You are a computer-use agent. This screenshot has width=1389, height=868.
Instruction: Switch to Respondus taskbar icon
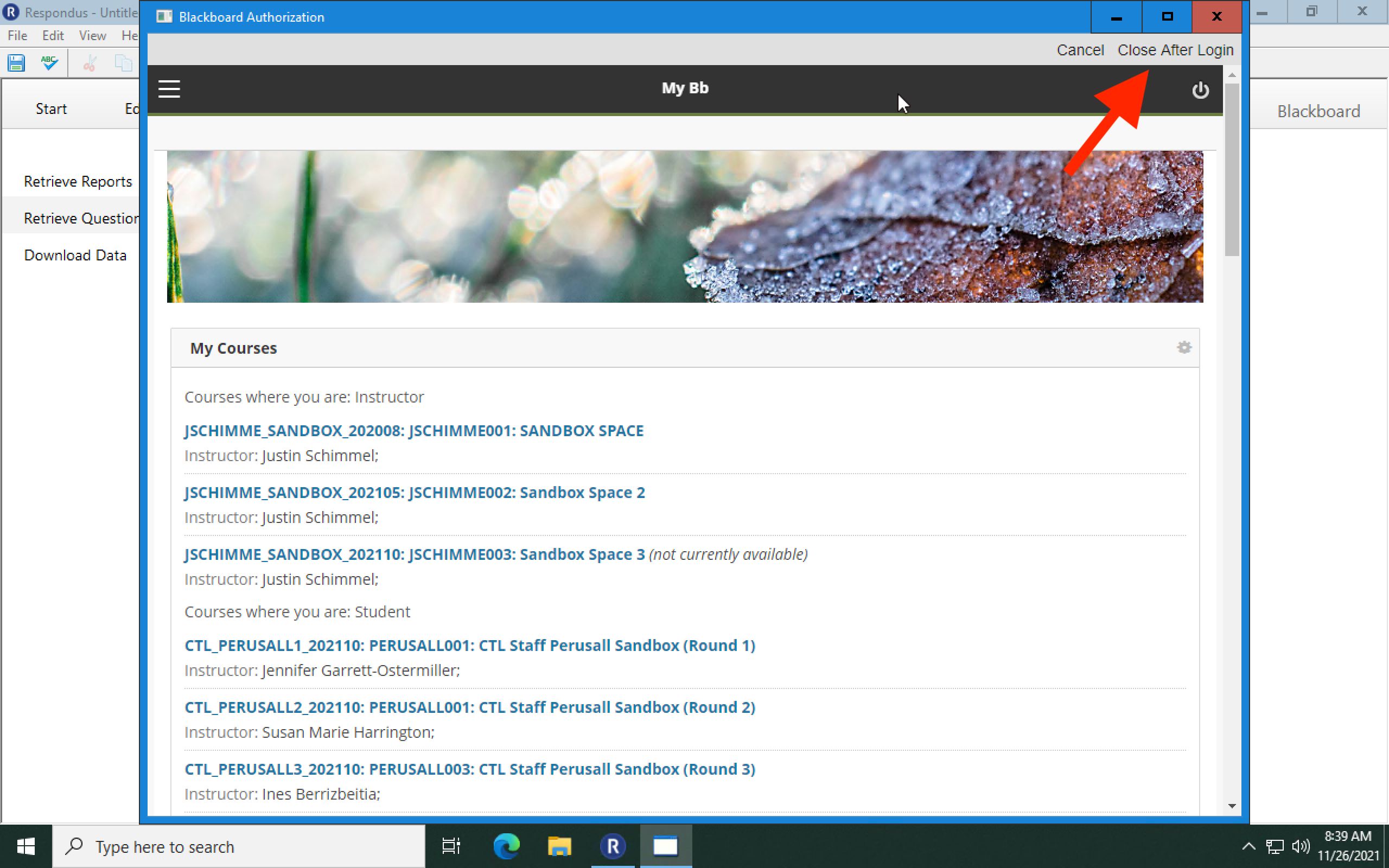[613, 846]
